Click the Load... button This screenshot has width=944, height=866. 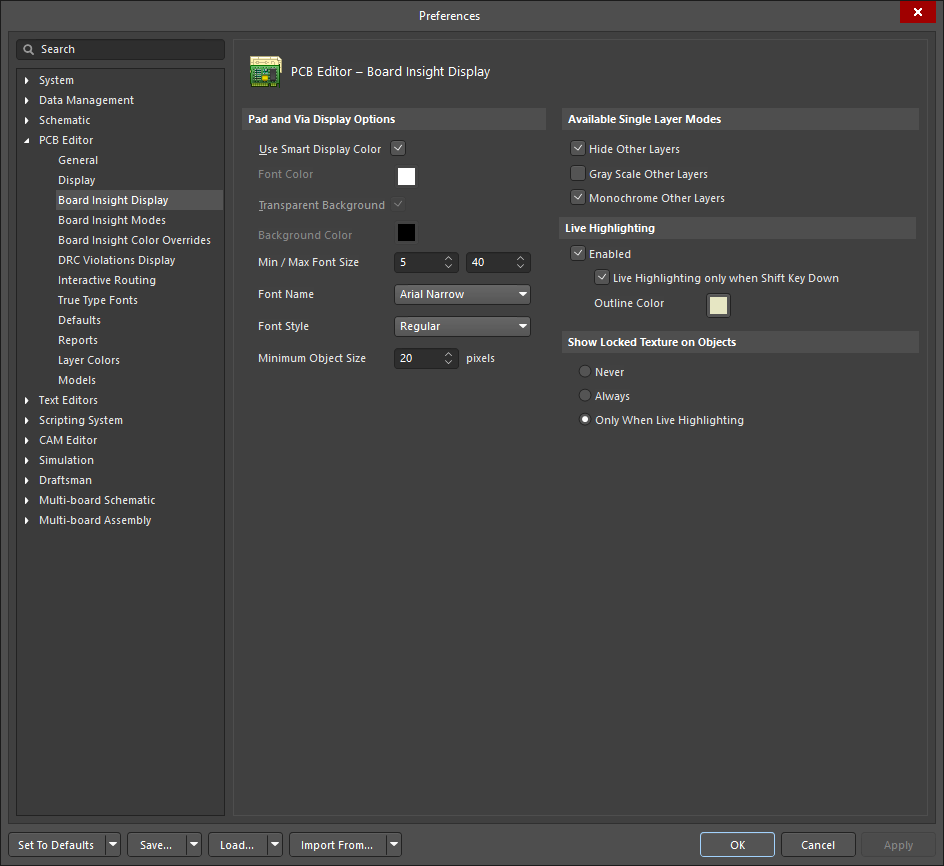coord(237,844)
